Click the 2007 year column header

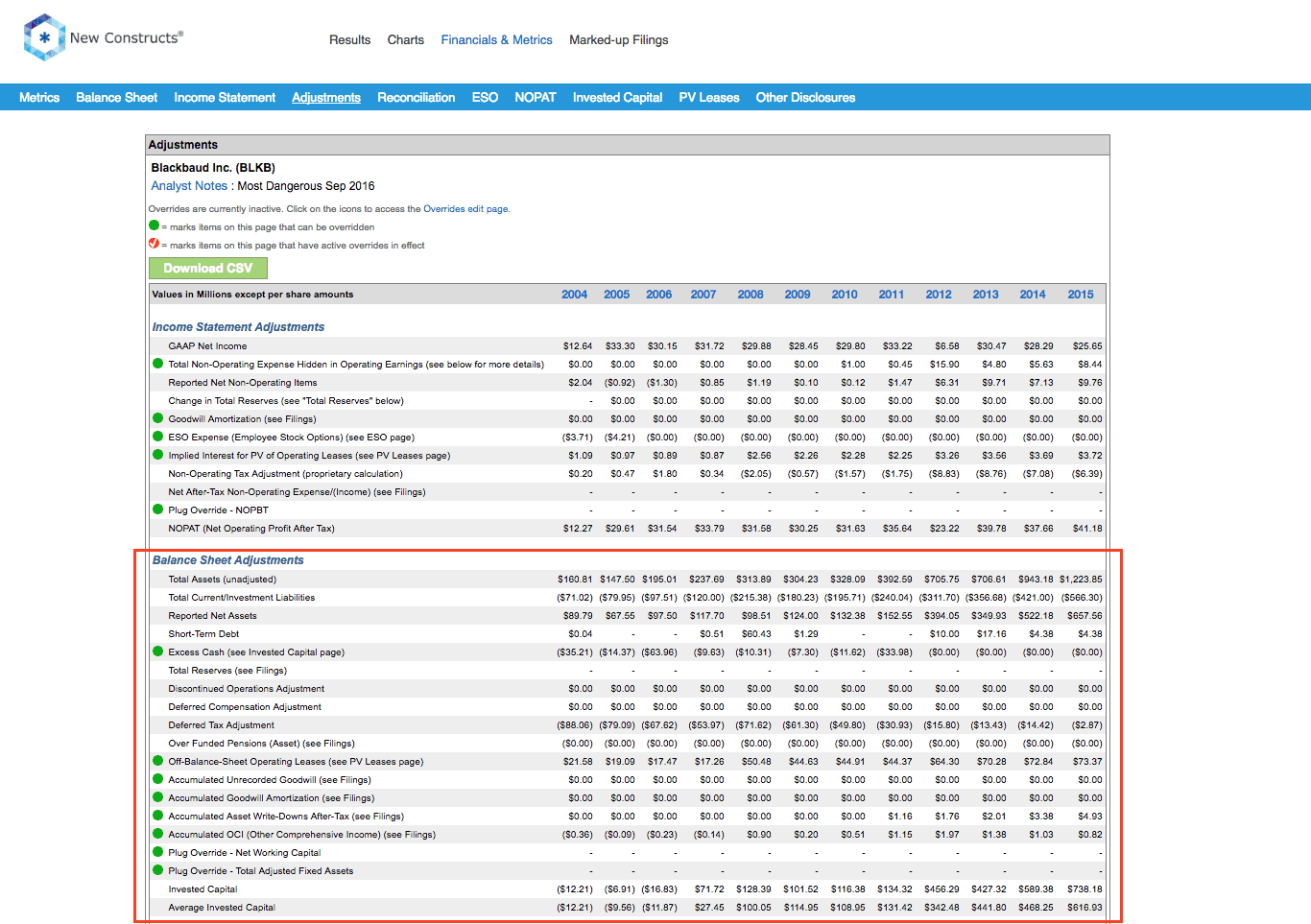[x=703, y=295]
